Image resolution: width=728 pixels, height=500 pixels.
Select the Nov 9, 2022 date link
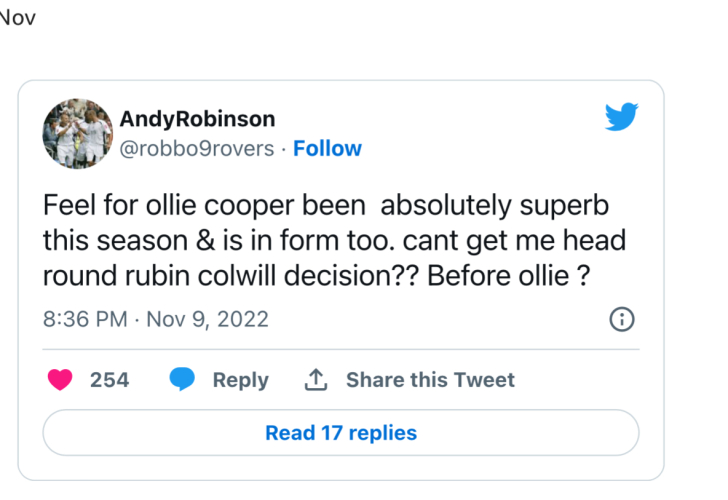(x=207, y=320)
